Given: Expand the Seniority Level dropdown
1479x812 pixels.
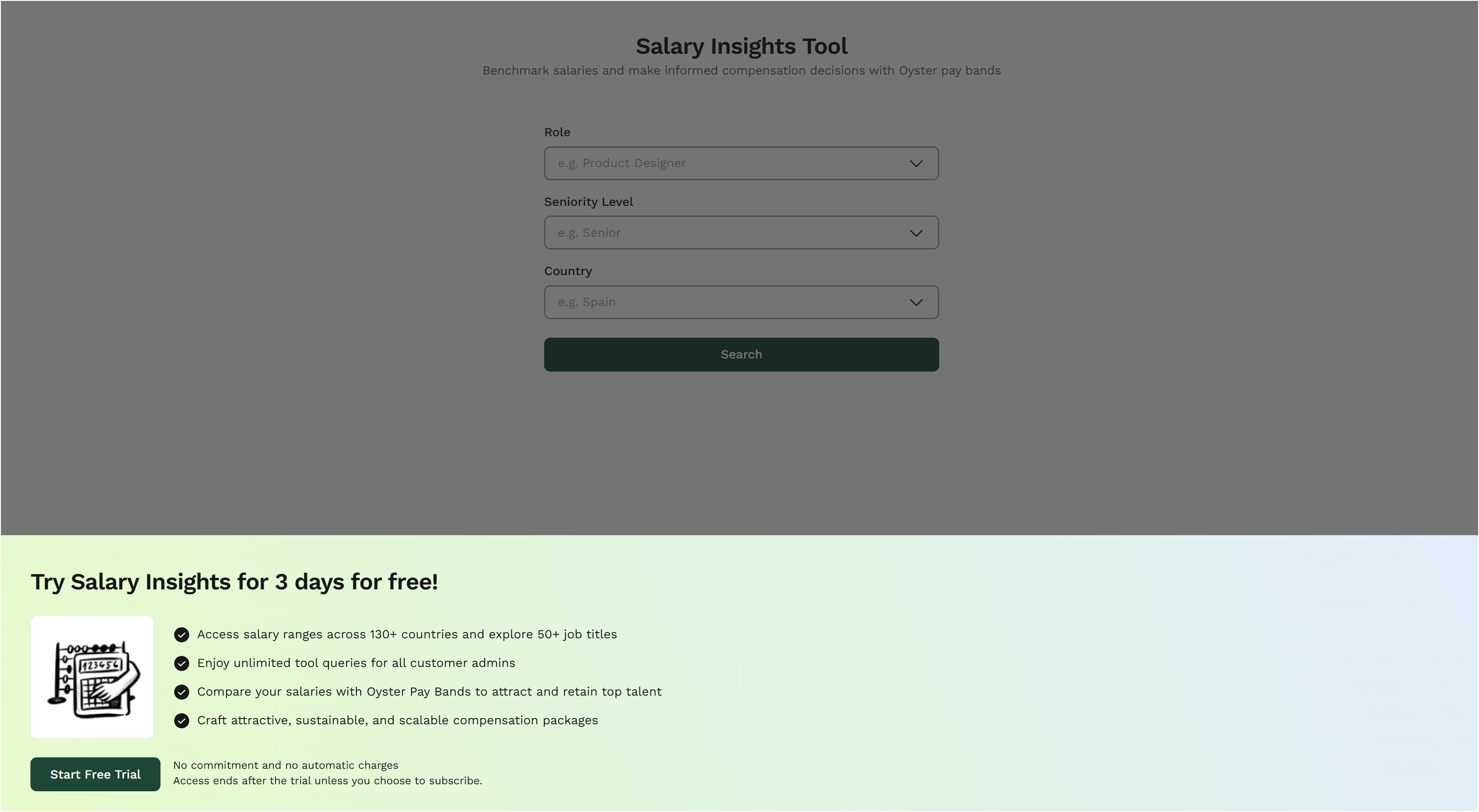Looking at the screenshot, I should pyautogui.click(x=741, y=232).
